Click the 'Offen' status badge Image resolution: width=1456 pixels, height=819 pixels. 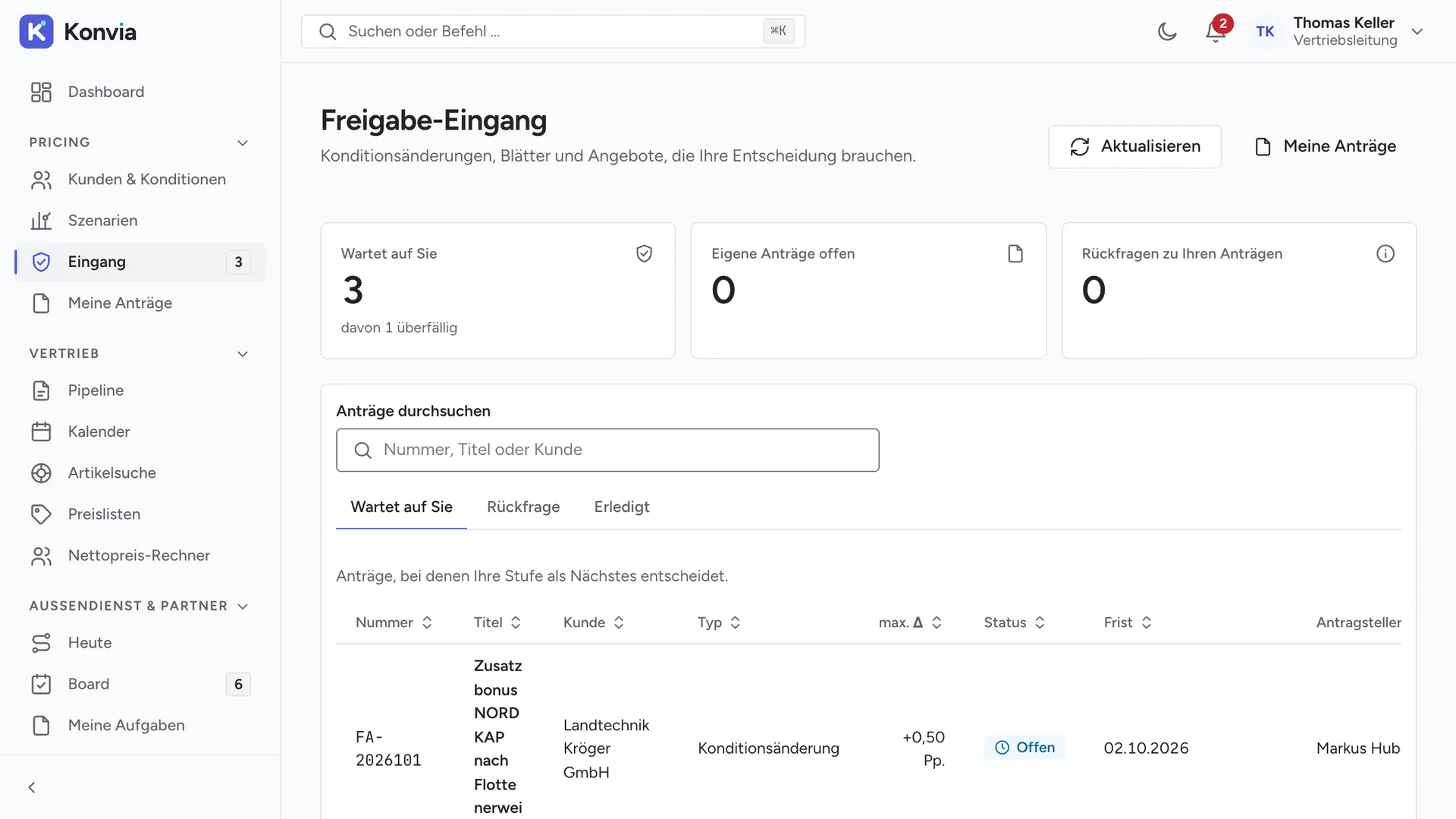click(x=1024, y=748)
